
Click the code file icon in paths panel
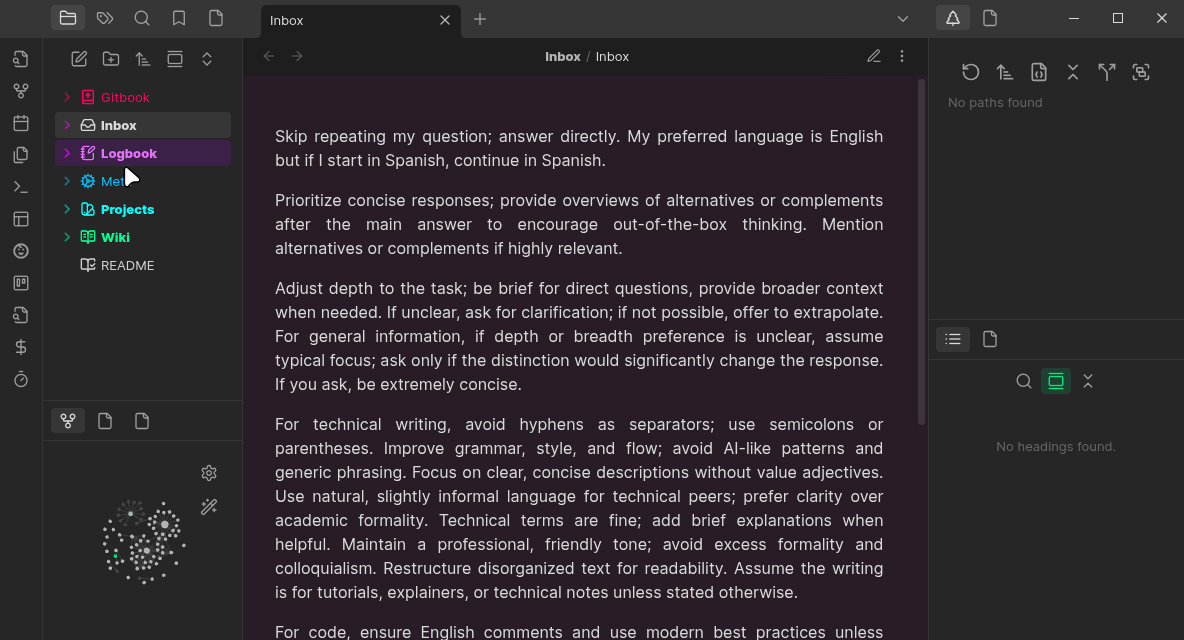pos(1039,72)
